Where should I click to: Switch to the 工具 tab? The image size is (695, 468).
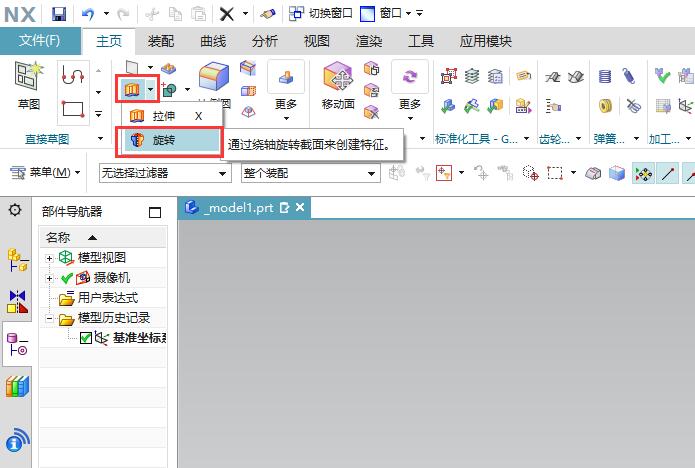click(421, 41)
